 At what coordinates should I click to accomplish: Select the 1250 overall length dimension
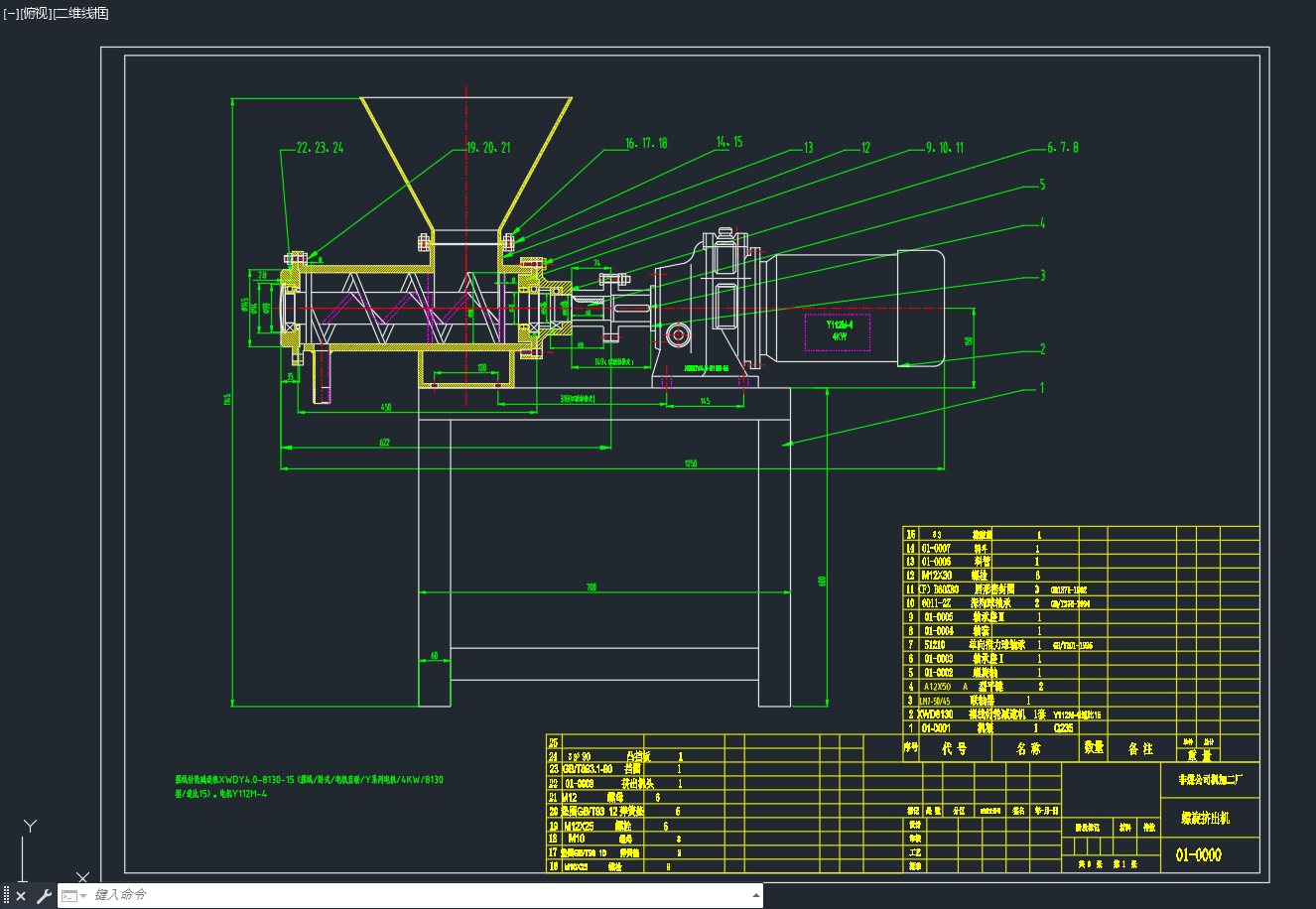click(x=689, y=463)
